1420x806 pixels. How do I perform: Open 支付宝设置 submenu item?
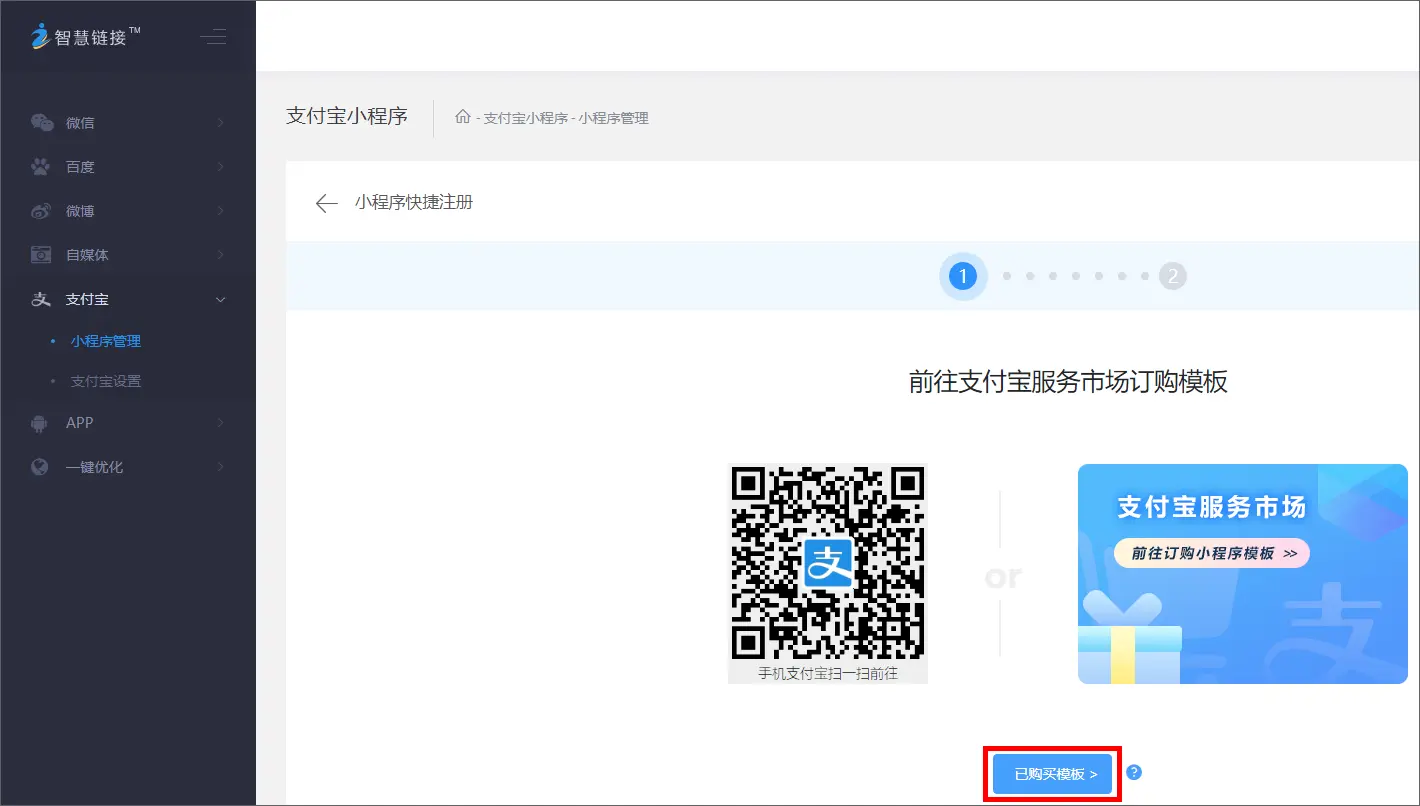pos(106,381)
